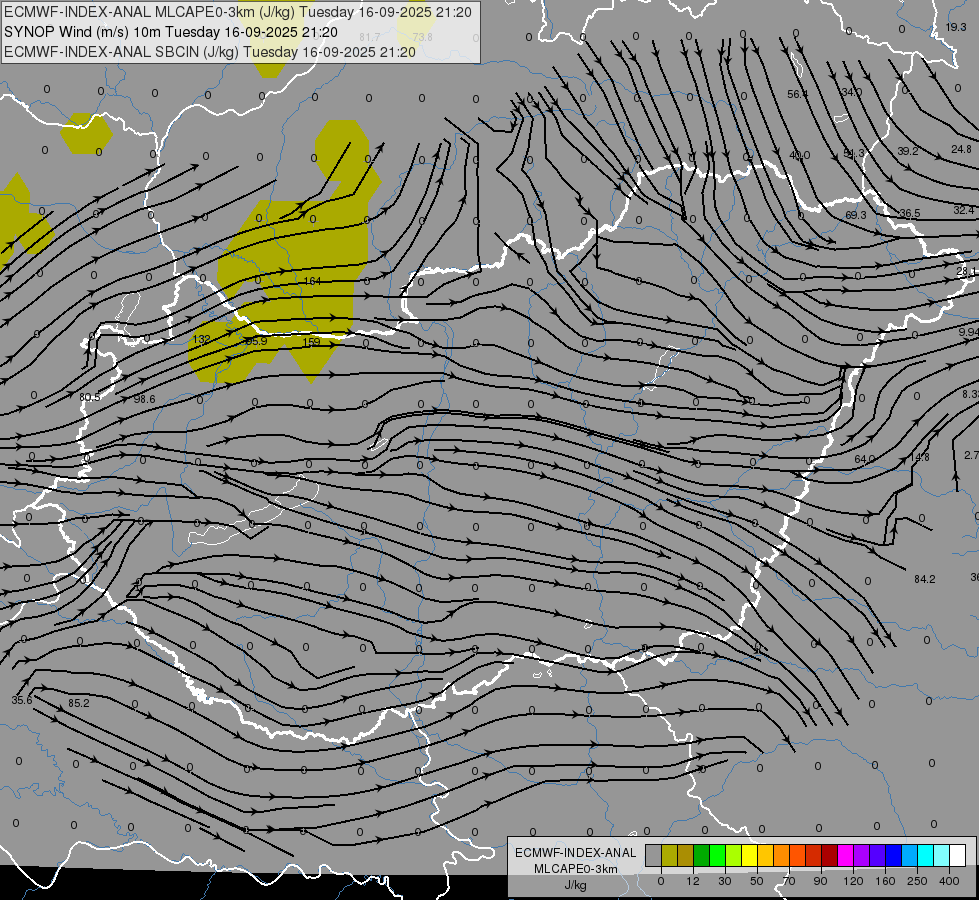This screenshot has width=979, height=900.
Task: Click the map value '14.8'
Action: [919, 457]
